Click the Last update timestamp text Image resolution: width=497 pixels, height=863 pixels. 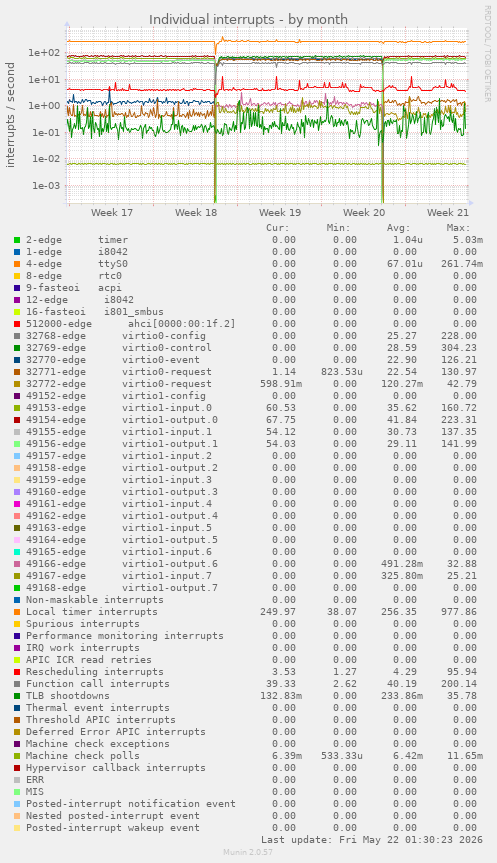point(372,840)
